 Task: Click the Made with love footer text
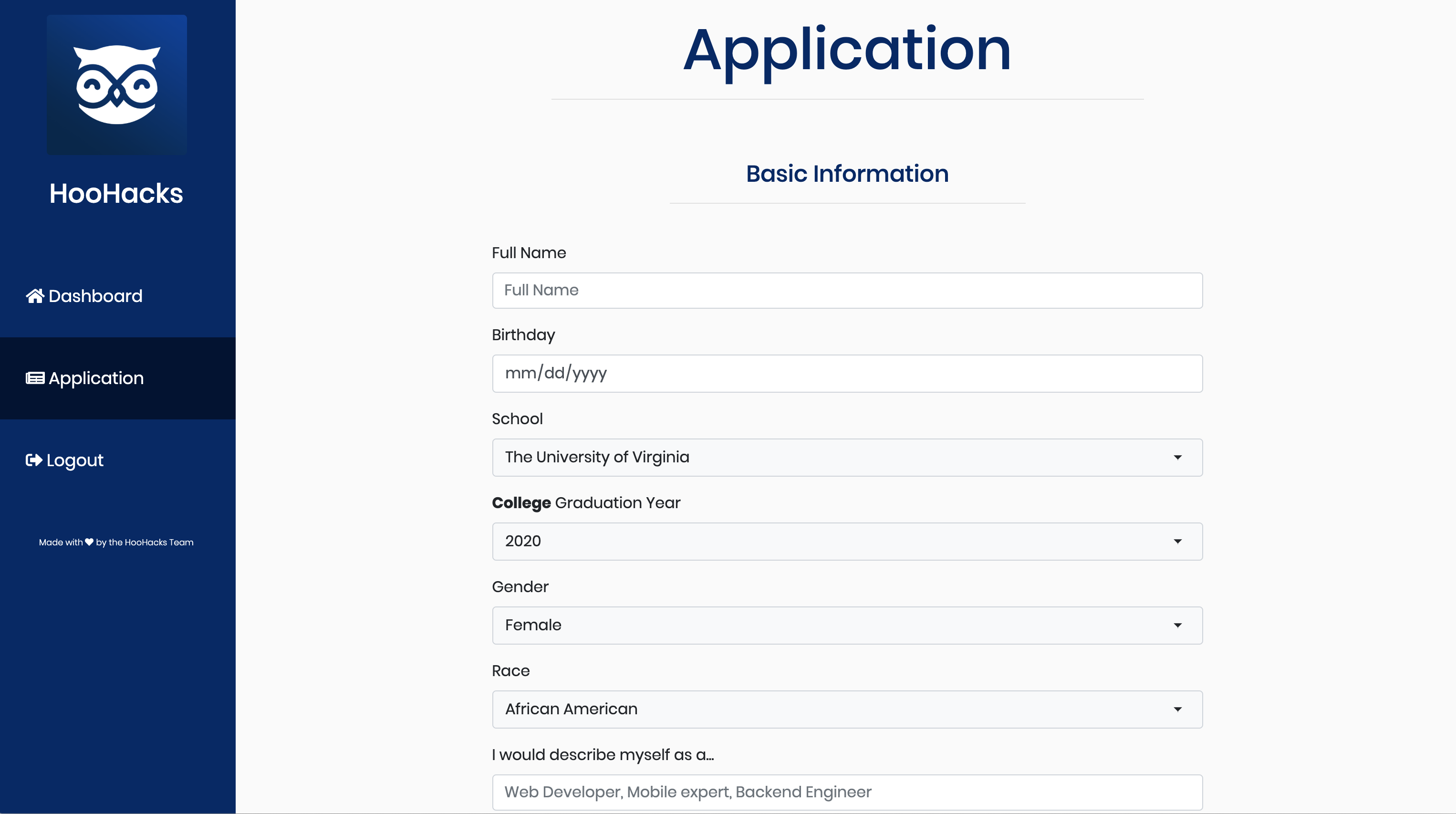[x=116, y=542]
